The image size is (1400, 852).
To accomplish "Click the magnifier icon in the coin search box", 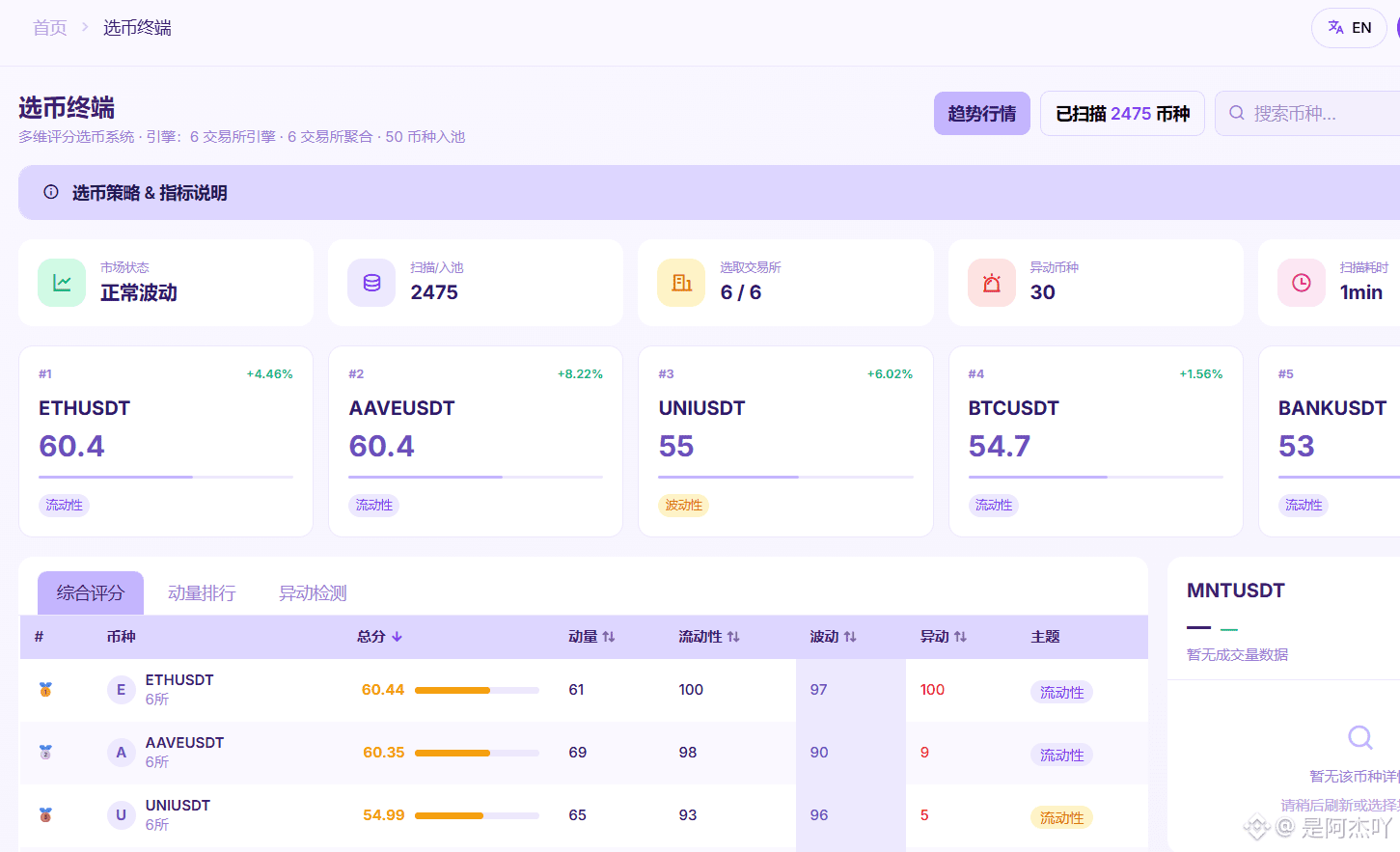I will (1236, 113).
